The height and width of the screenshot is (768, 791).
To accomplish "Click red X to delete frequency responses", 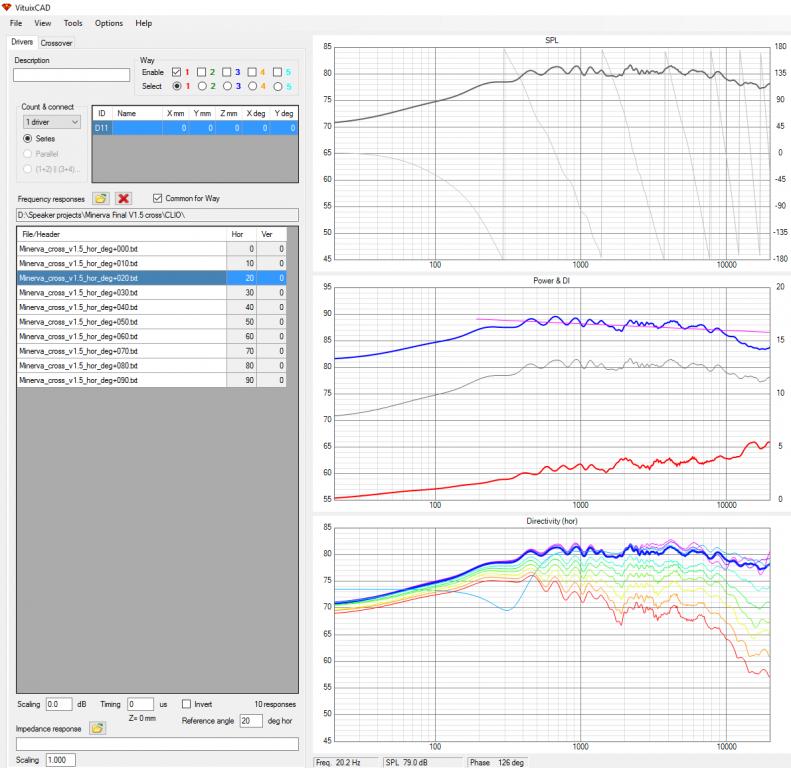I will pos(123,198).
